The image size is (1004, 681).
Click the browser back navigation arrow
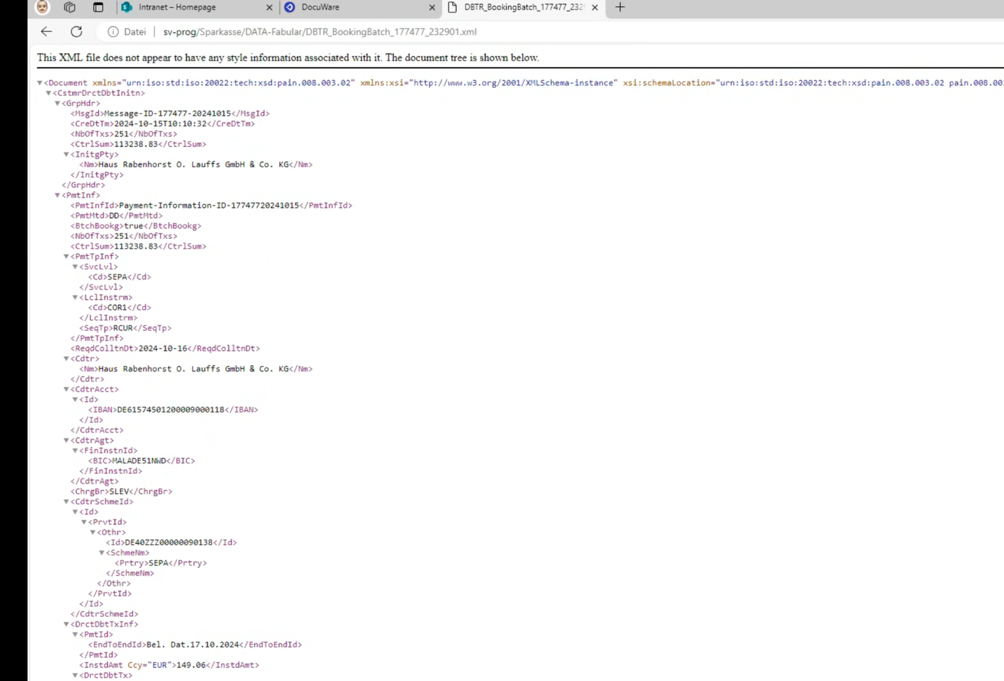[x=46, y=31]
